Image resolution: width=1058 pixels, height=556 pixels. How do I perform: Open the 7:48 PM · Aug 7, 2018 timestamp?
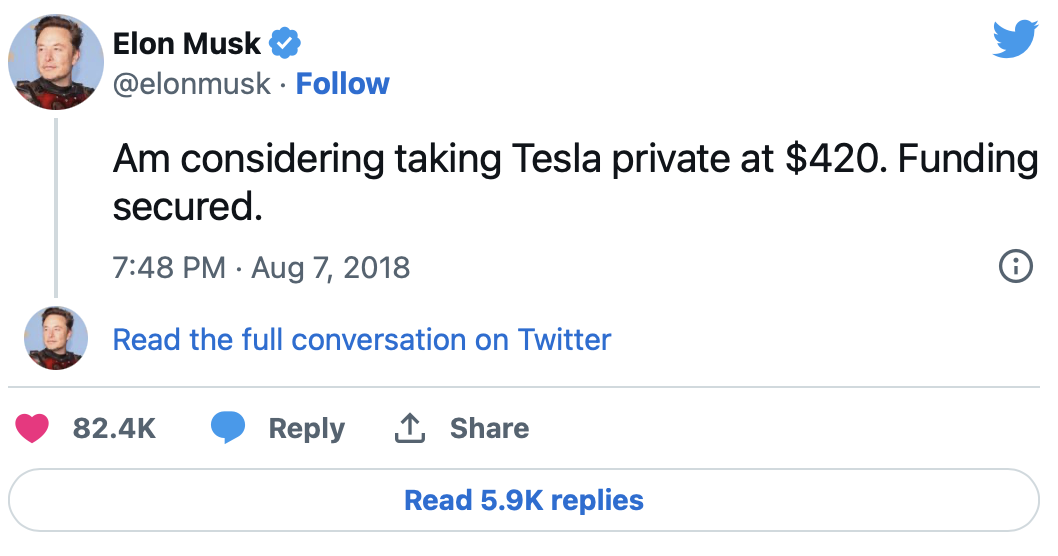[x=261, y=268]
